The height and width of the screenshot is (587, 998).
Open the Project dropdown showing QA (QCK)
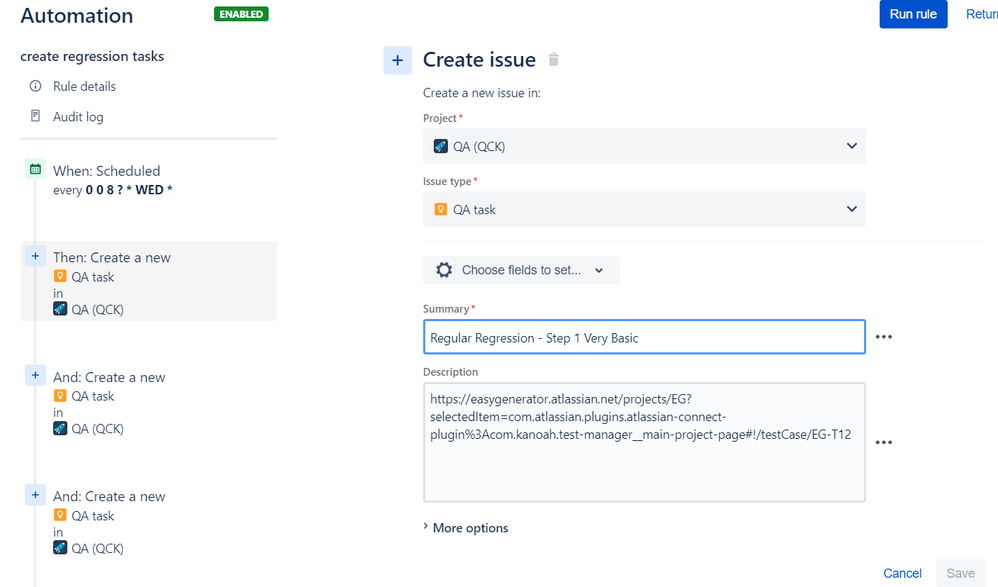tap(644, 146)
